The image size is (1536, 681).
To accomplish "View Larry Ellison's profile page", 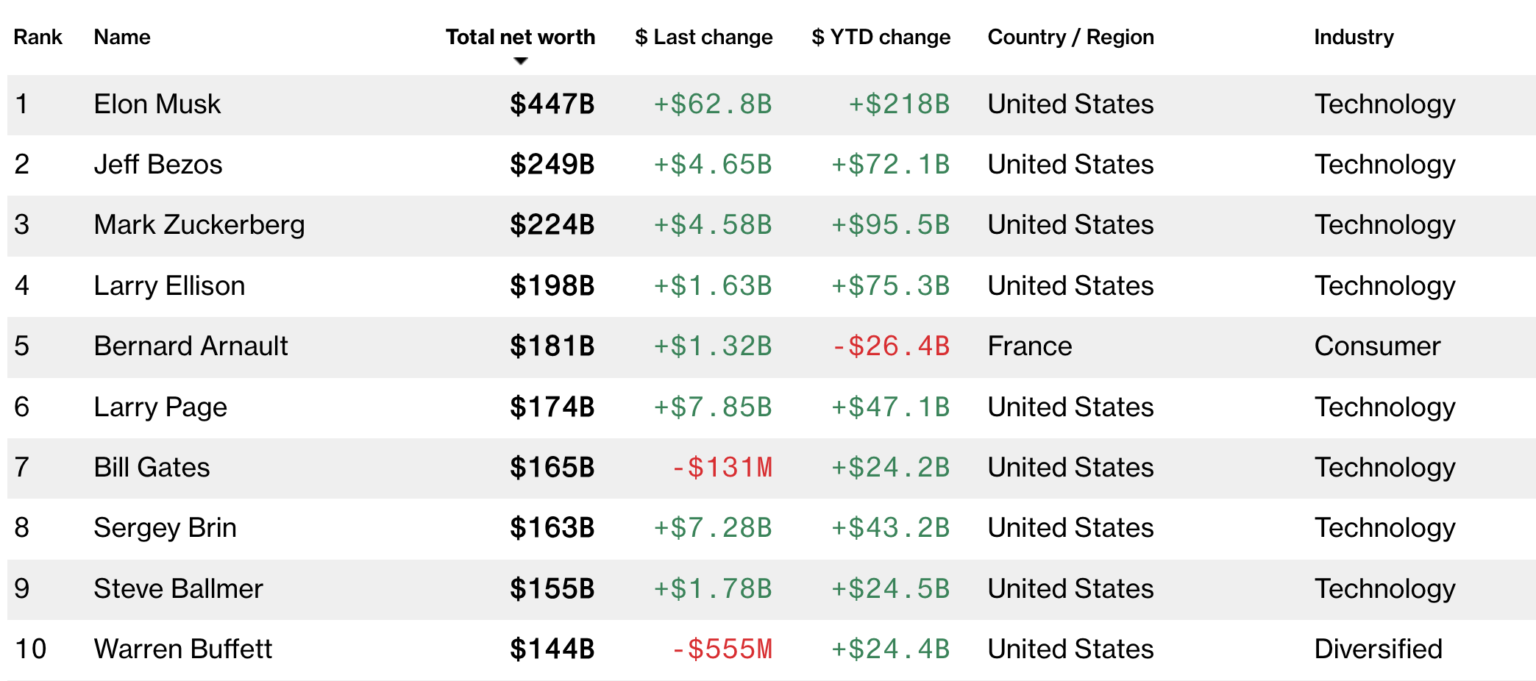I will (x=169, y=286).
